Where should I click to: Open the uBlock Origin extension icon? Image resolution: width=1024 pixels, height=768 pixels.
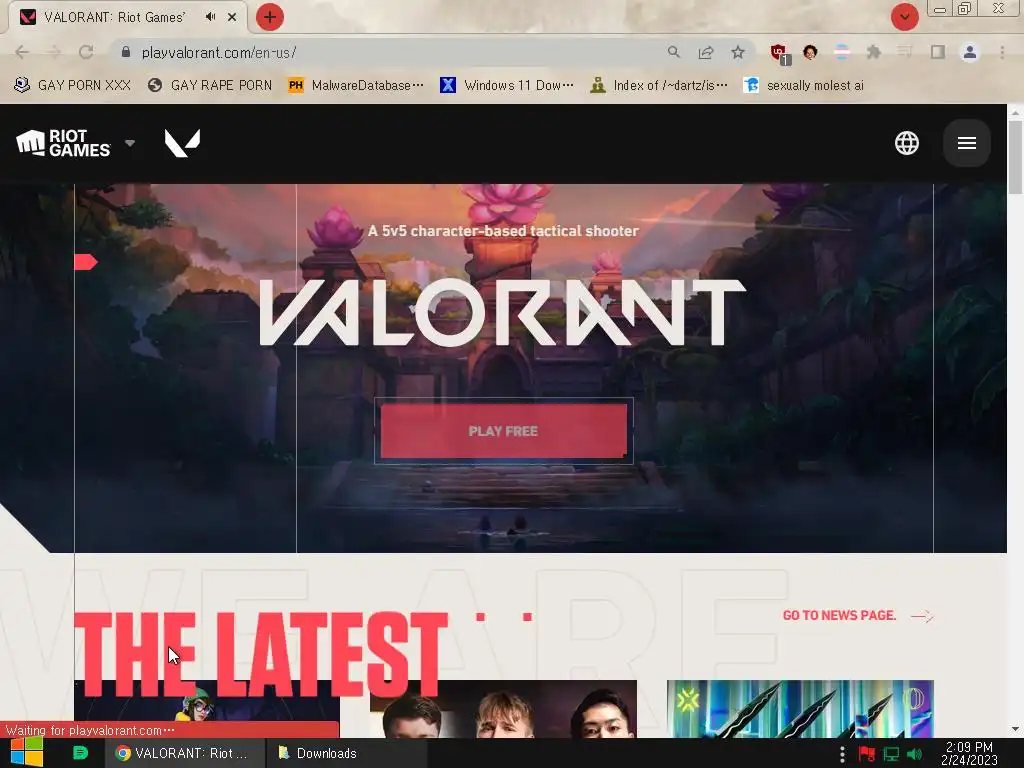[779, 54]
